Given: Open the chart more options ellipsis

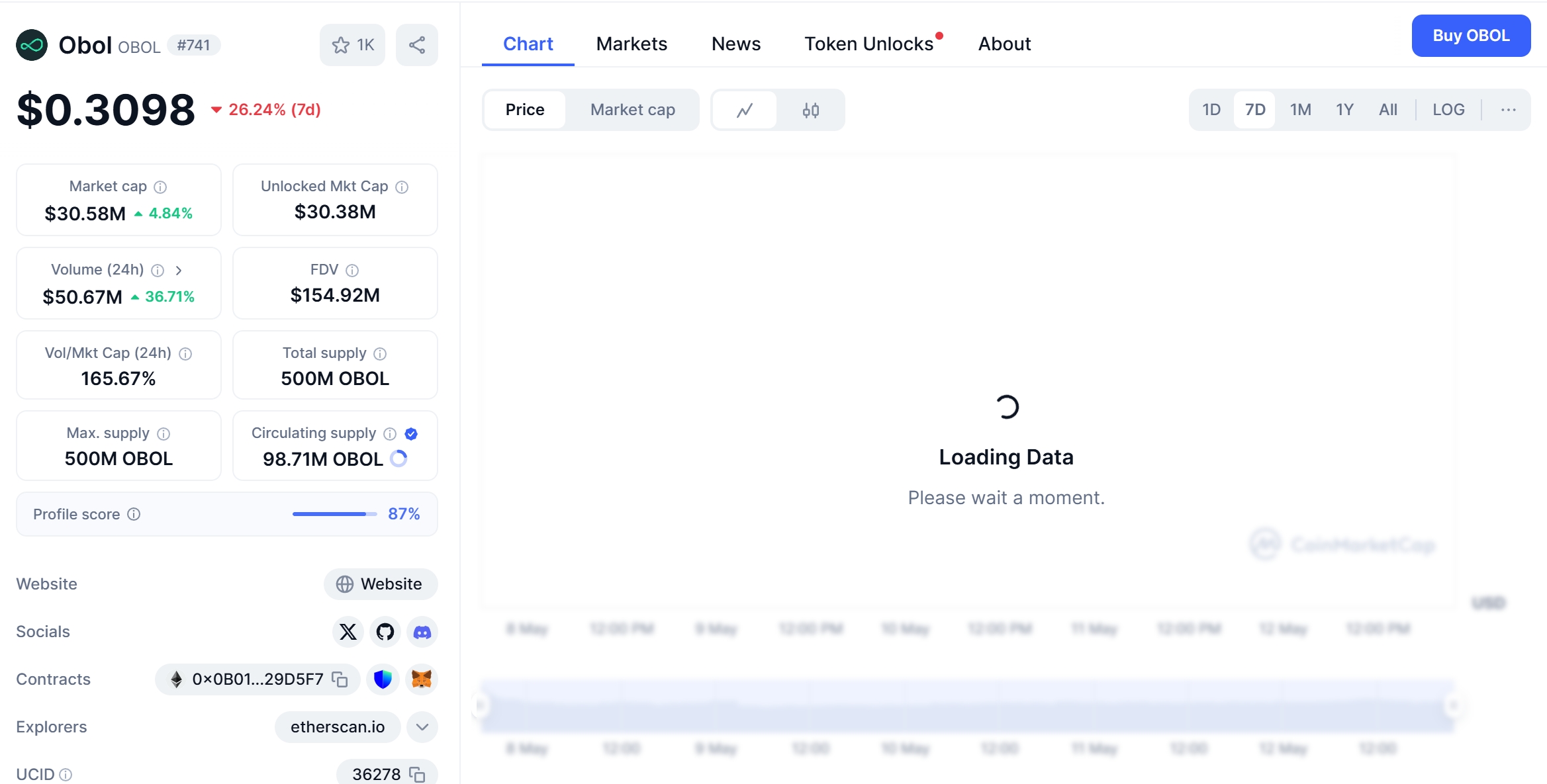Looking at the screenshot, I should (x=1508, y=110).
